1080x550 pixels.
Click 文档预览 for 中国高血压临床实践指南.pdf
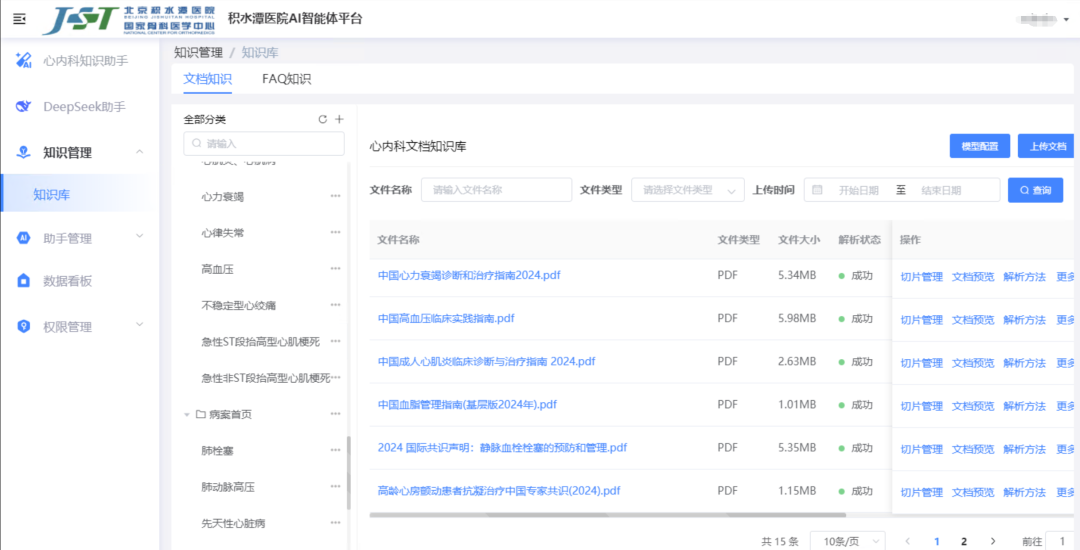(x=973, y=320)
